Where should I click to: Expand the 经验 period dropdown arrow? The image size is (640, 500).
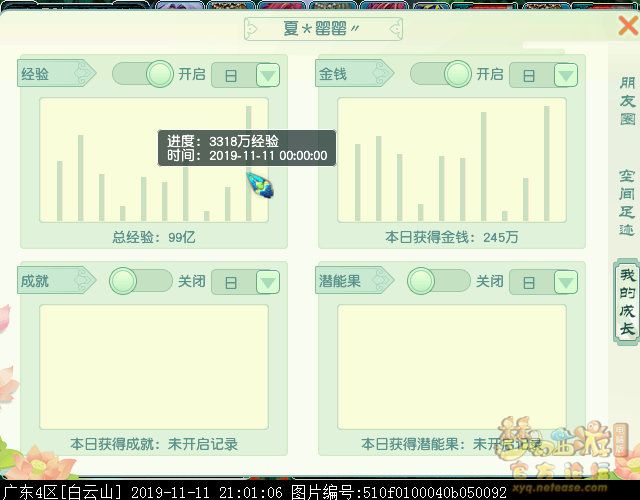(x=267, y=75)
